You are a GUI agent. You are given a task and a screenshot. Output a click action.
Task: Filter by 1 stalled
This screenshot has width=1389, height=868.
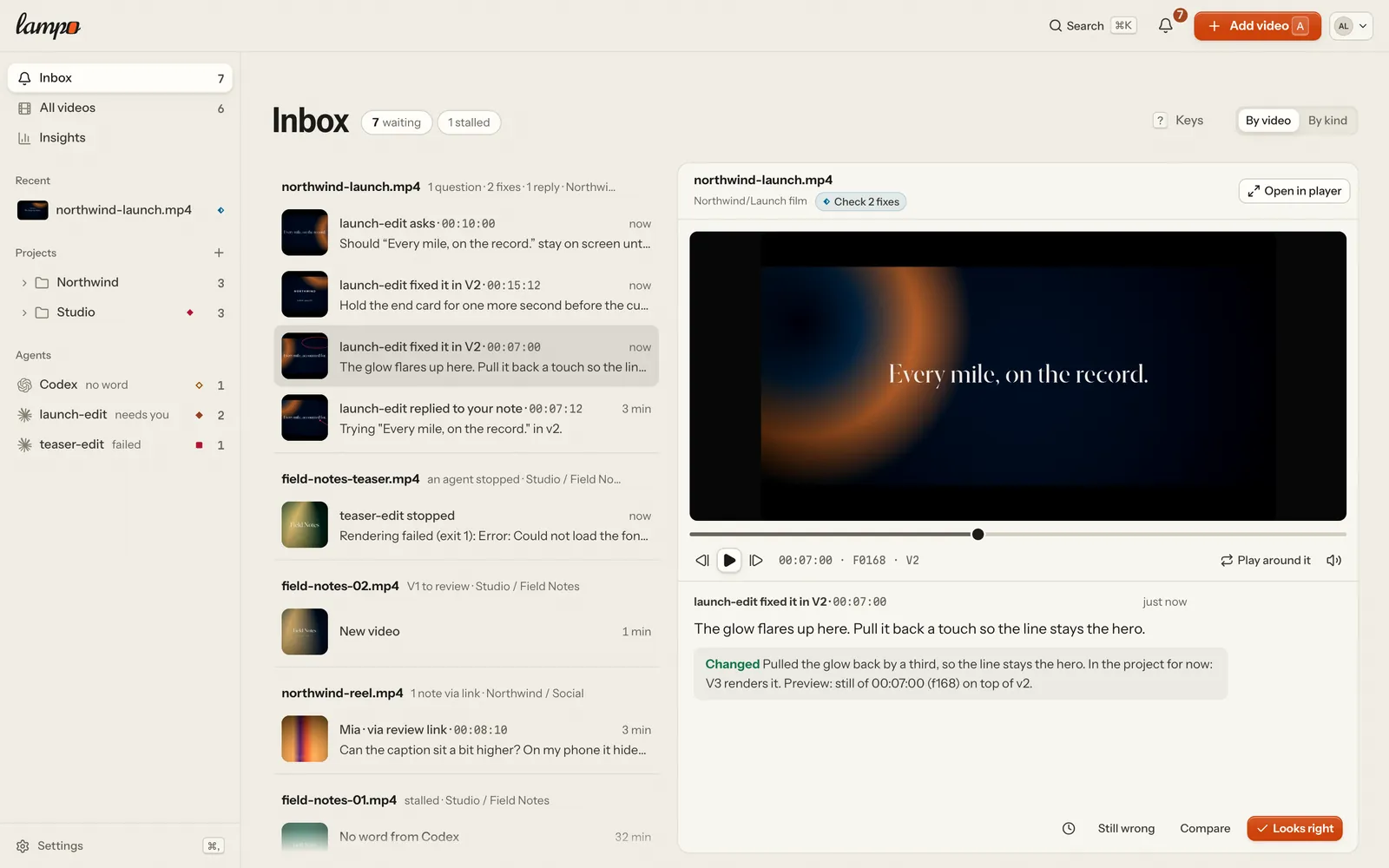469,122
